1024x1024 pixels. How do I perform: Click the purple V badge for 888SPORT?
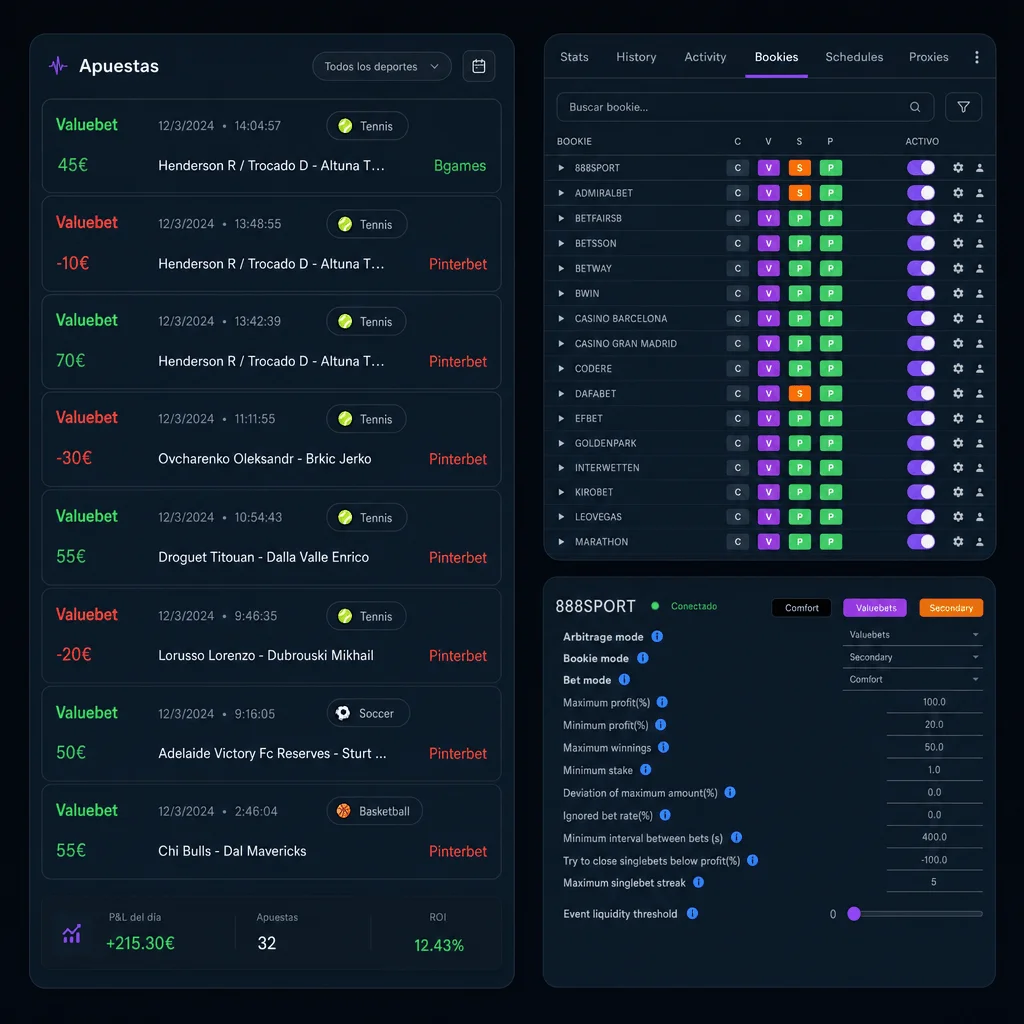click(768, 168)
